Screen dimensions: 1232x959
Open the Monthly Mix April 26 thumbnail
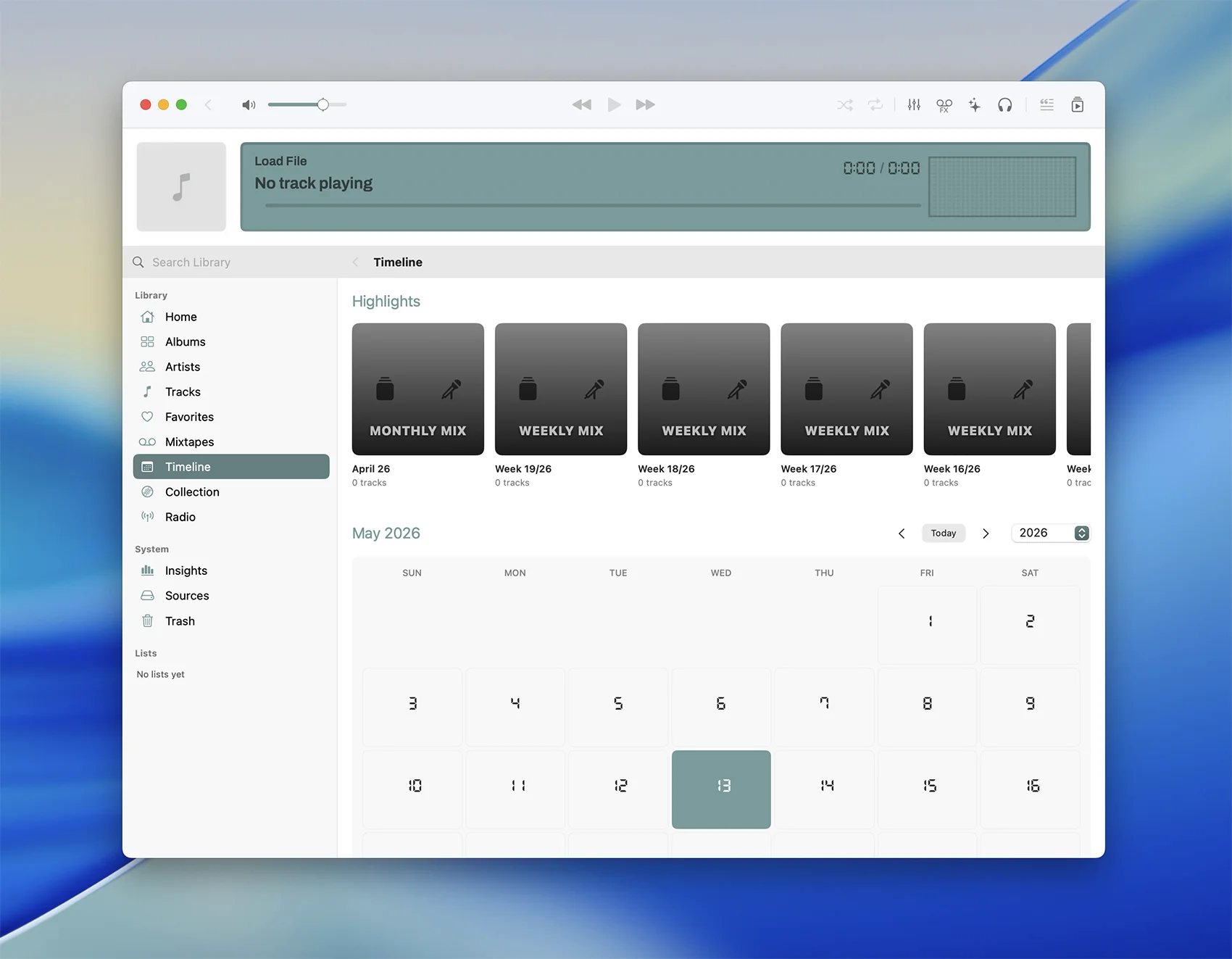[x=418, y=389]
